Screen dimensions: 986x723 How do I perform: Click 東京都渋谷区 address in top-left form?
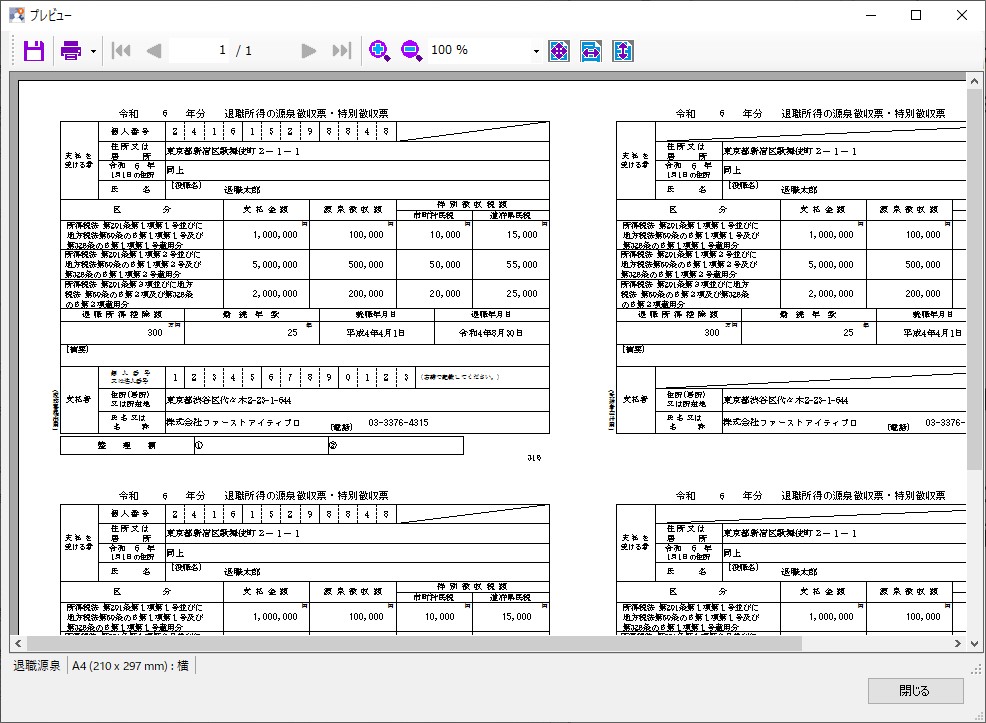228,400
